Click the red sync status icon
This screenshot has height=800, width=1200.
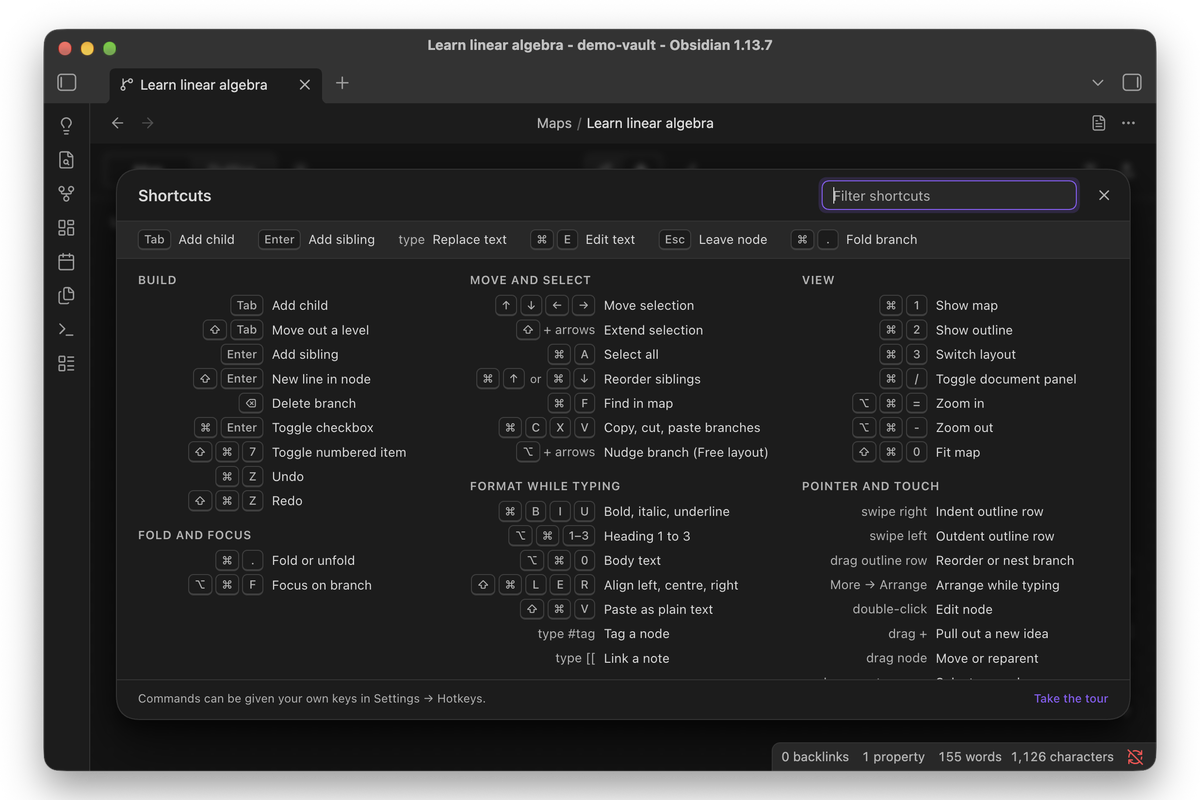[1135, 757]
